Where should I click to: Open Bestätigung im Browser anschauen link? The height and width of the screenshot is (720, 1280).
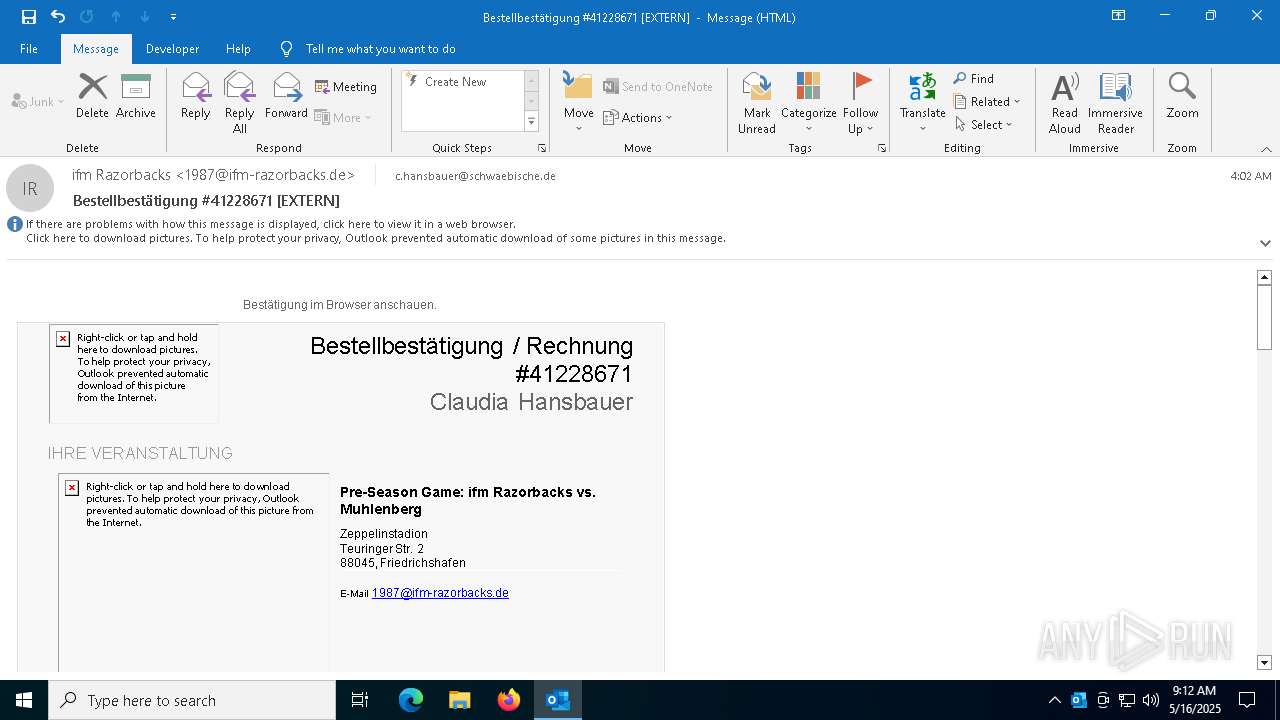point(340,305)
